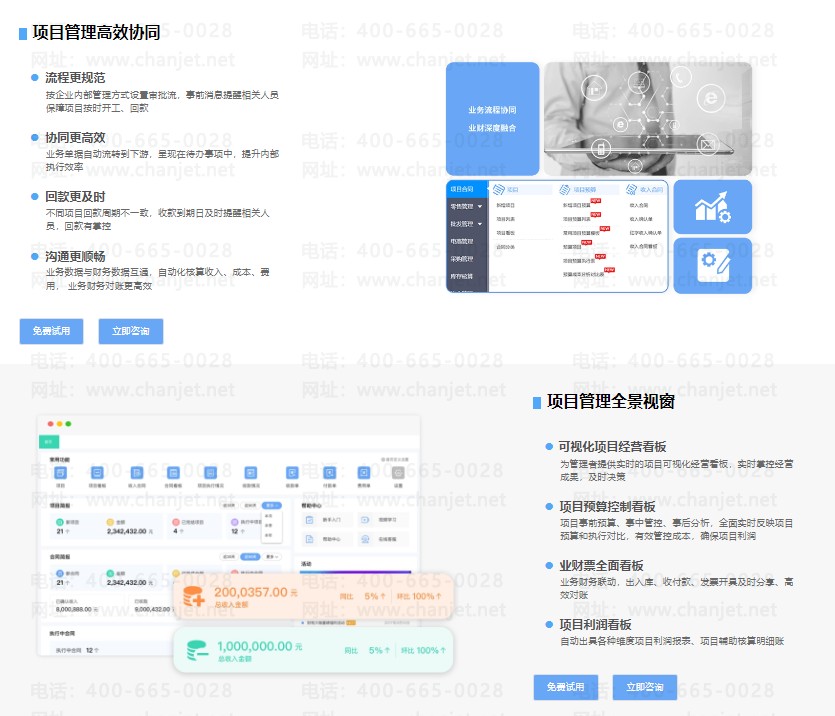The height and width of the screenshot is (716, 835).
Task: Click the 收入合同 column header icon
Action: (632, 190)
